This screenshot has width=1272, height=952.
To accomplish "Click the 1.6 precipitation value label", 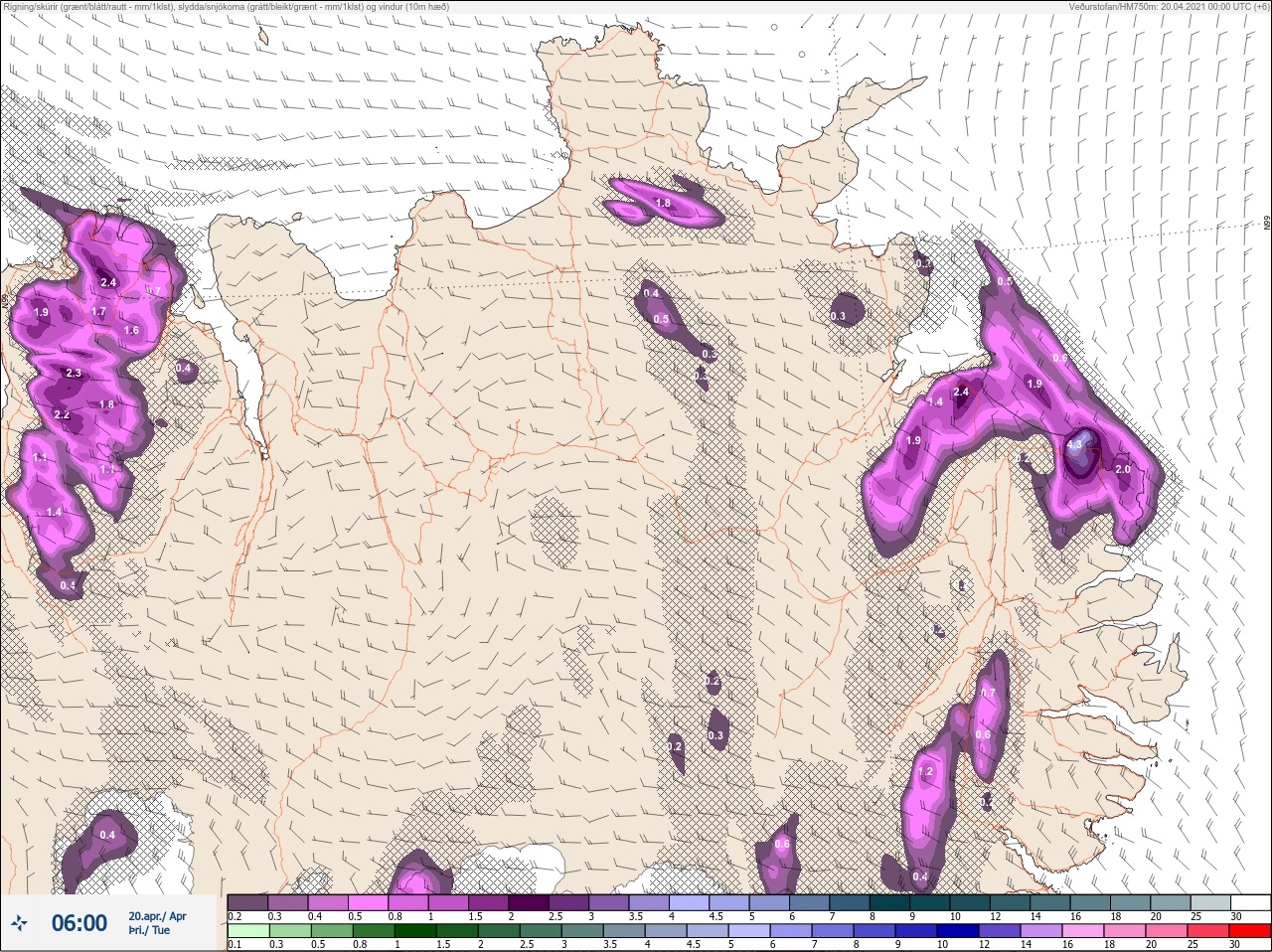I will 131,330.
